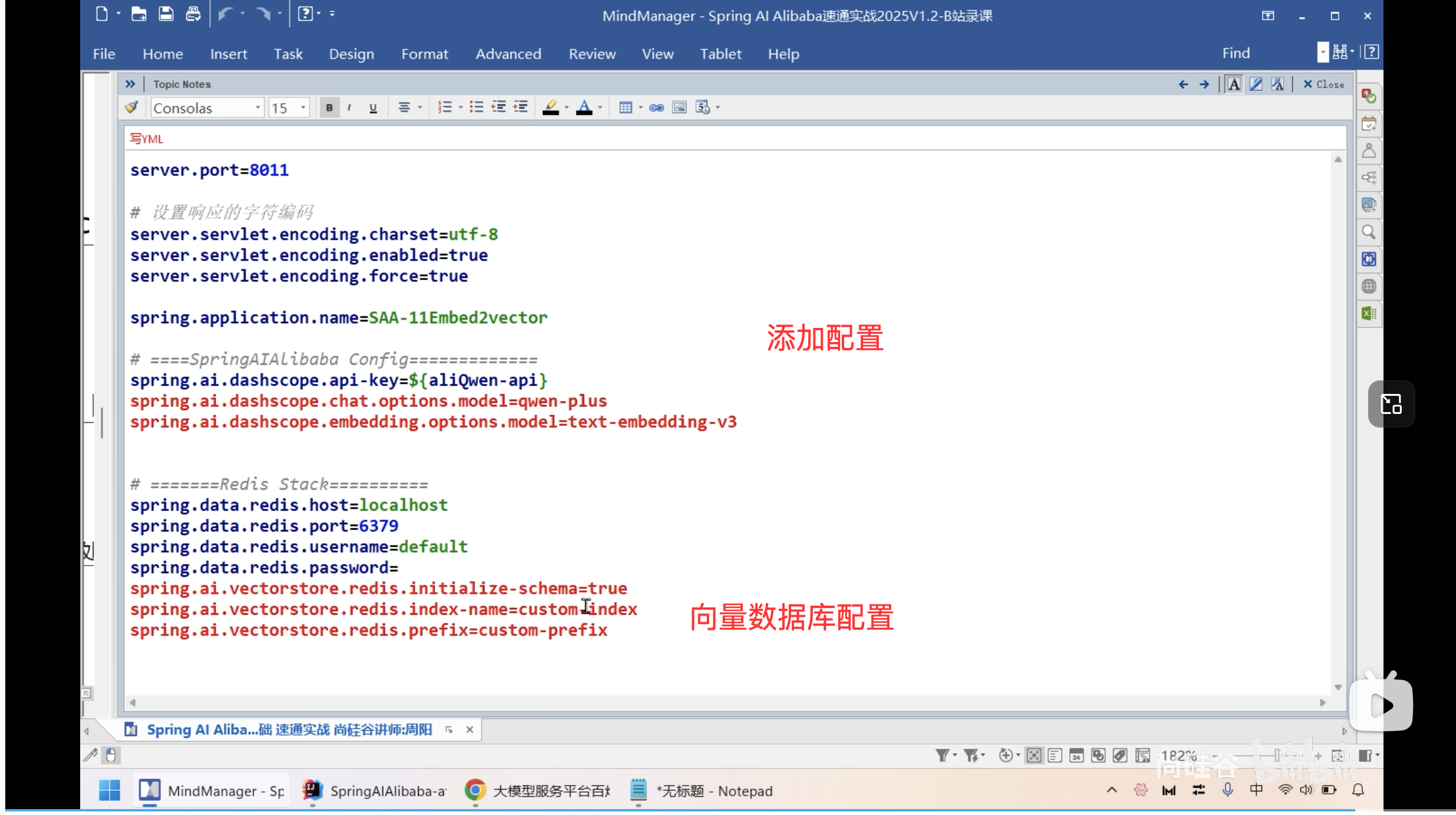The width and height of the screenshot is (1456, 815).
Task: Click the insert image icon
Action: (679, 107)
